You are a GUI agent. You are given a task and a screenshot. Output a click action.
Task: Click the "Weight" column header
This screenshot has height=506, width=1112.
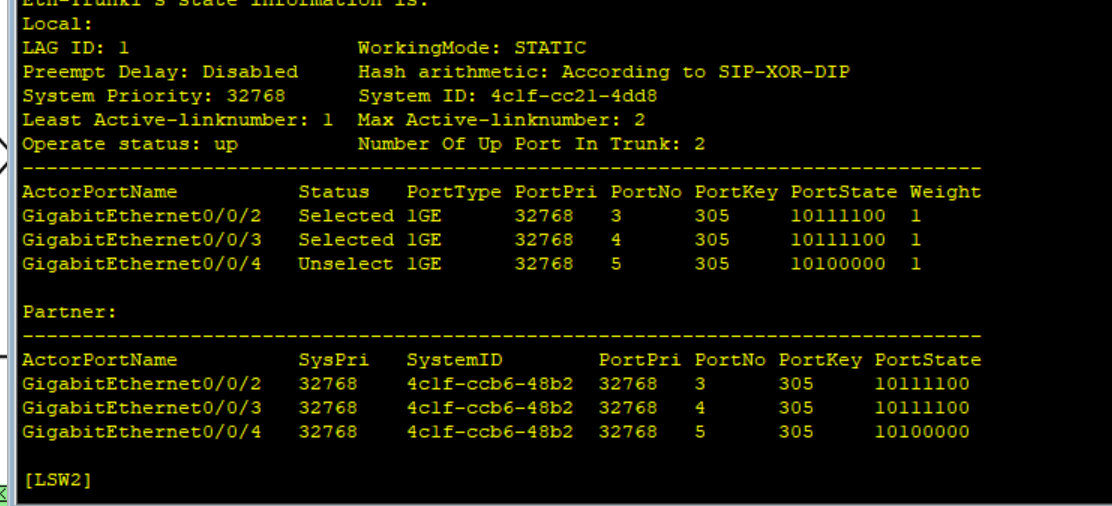coord(946,192)
